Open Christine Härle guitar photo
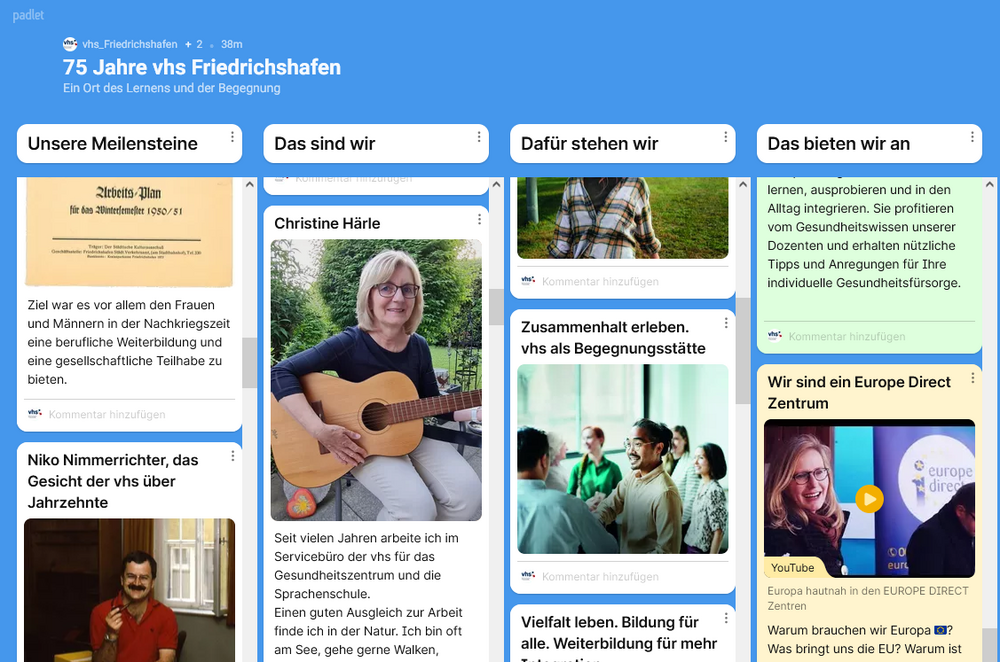Image resolution: width=1000 pixels, height=662 pixels. click(x=376, y=380)
